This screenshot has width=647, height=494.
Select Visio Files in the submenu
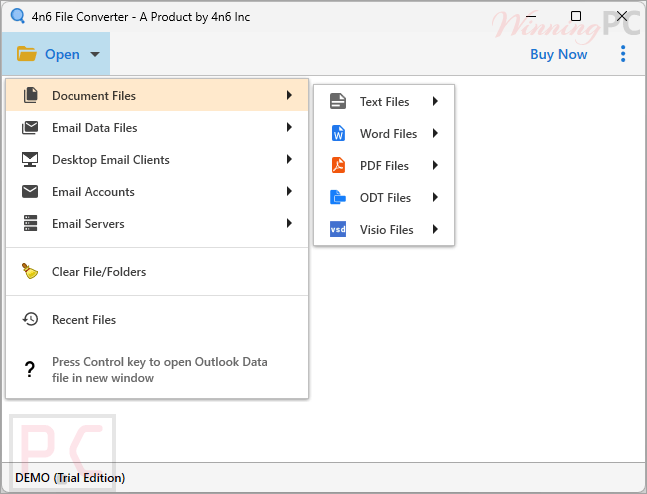click(x=384, y=229)
